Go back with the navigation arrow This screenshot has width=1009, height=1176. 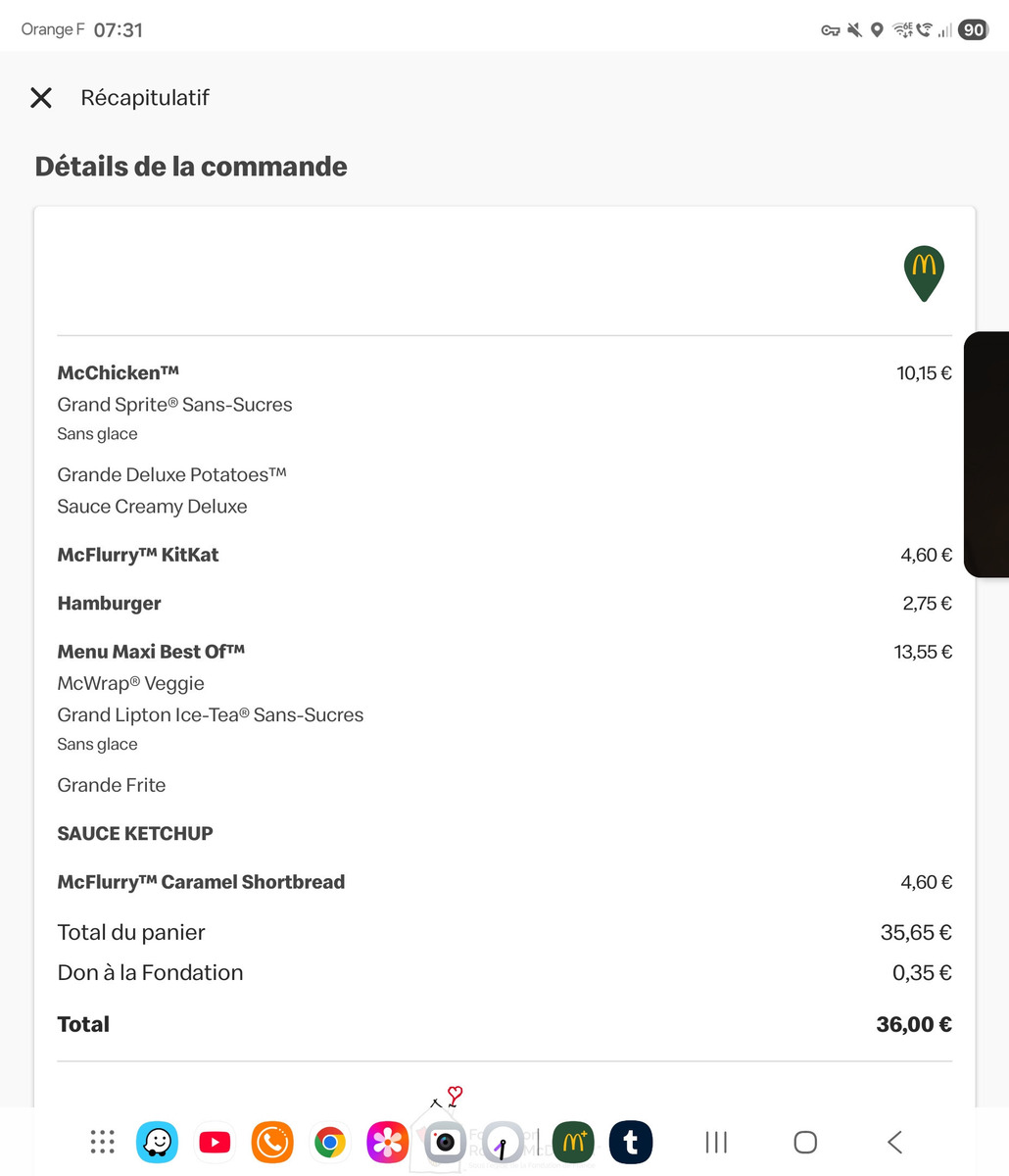(x=894, y=1142)
